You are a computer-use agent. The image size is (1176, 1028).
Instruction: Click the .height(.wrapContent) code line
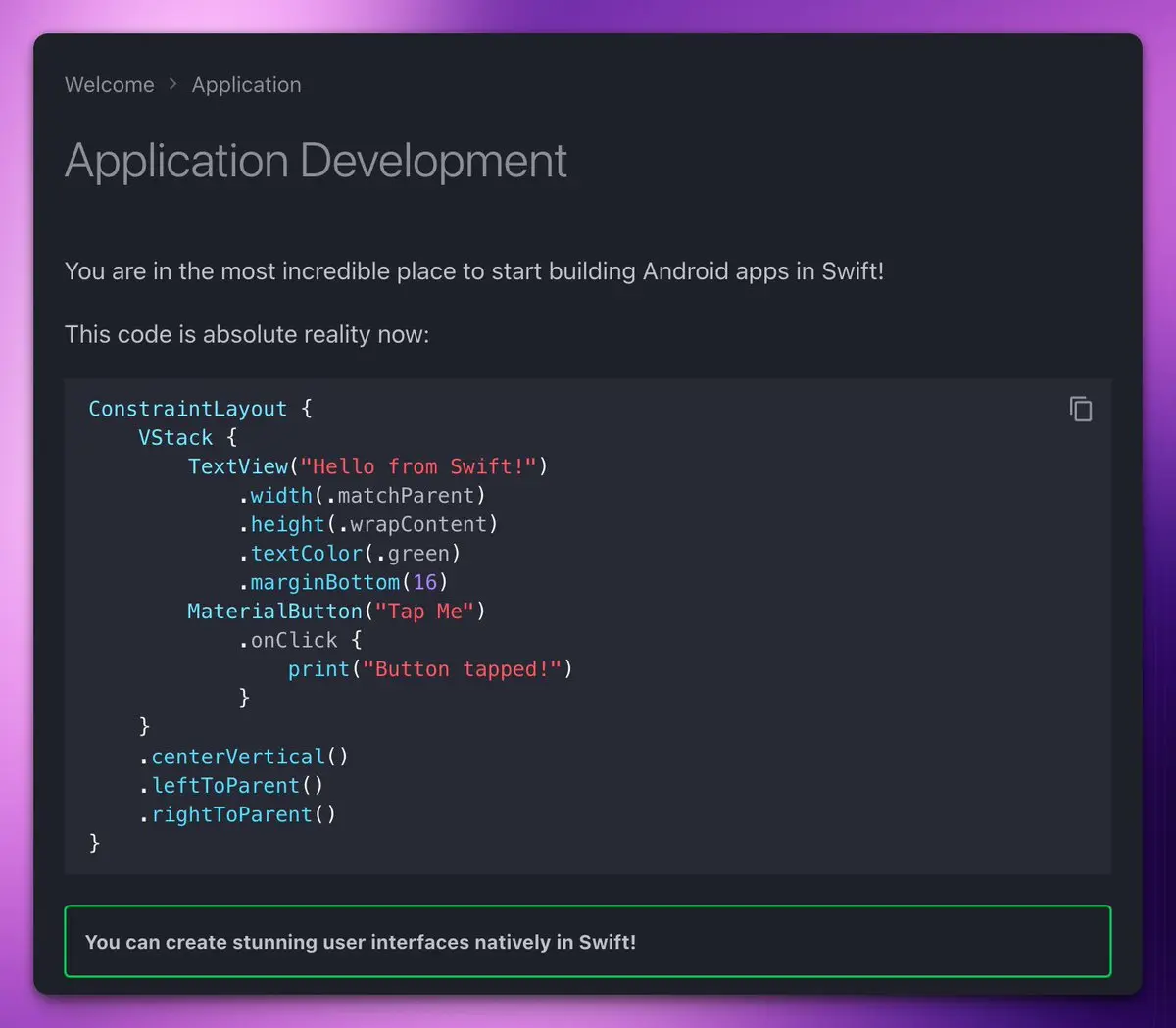coord(367,524)
